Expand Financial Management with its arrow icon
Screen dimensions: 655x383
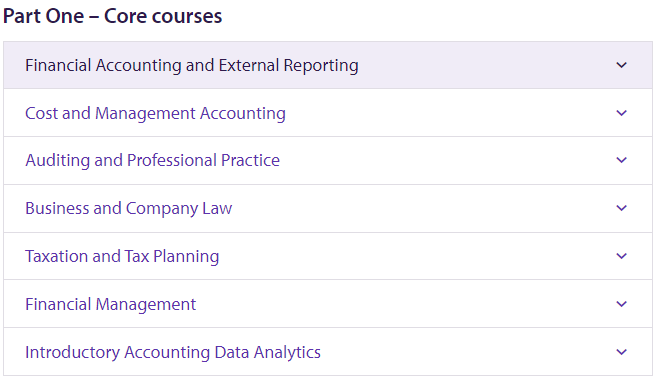pyautogui.click(x=621, y=304)
